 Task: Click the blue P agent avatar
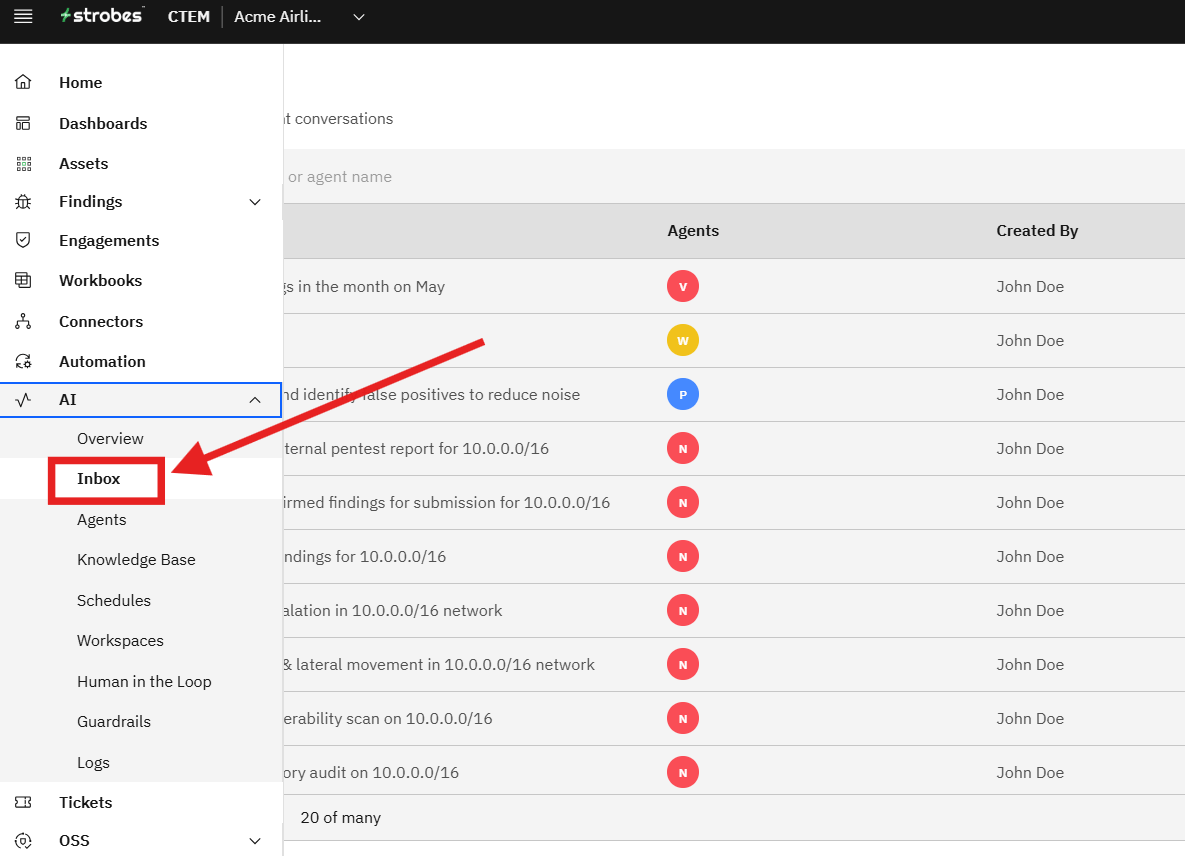682,394
